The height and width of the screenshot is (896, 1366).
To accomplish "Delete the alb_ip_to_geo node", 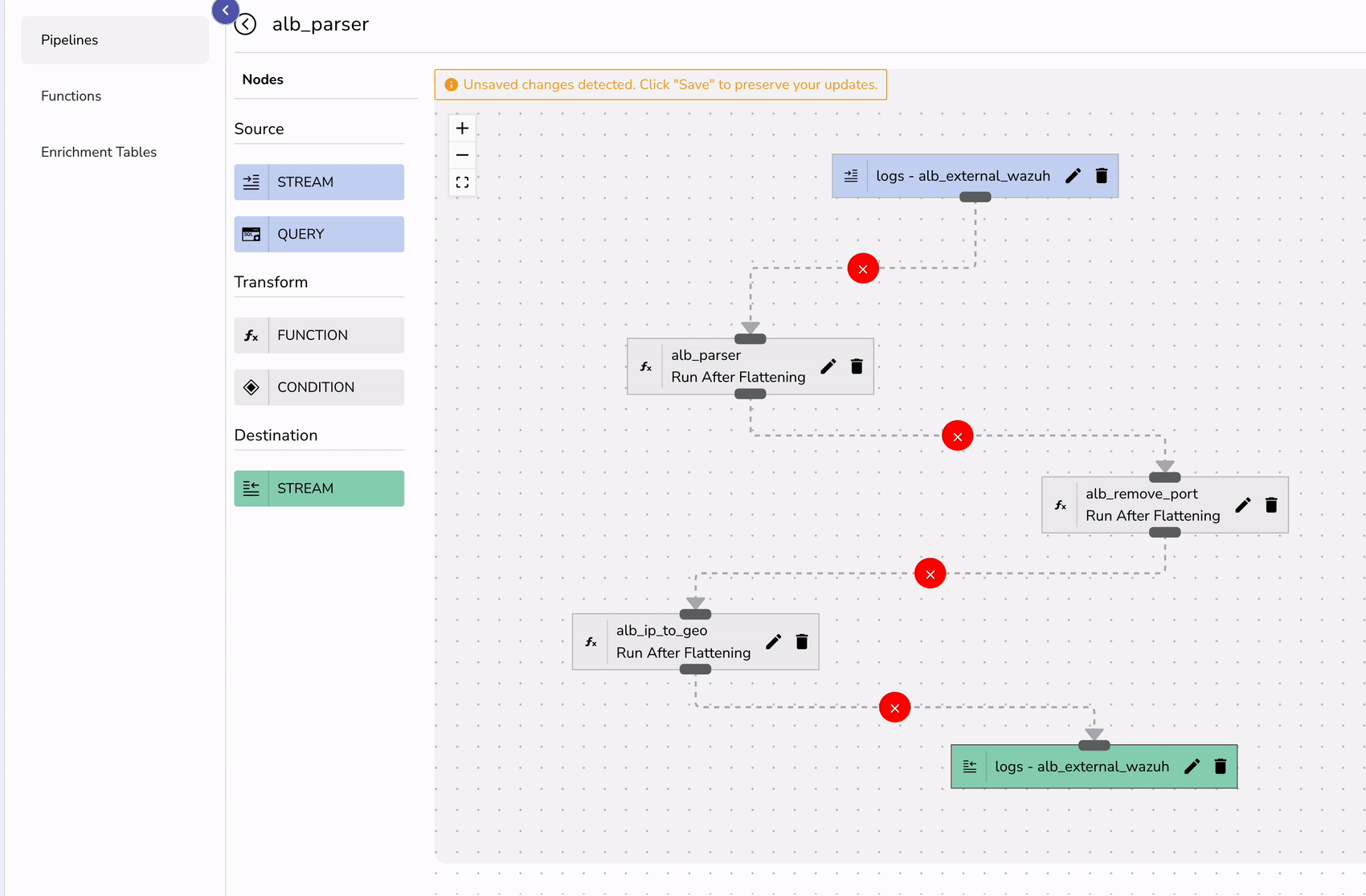I will [801, 641].
